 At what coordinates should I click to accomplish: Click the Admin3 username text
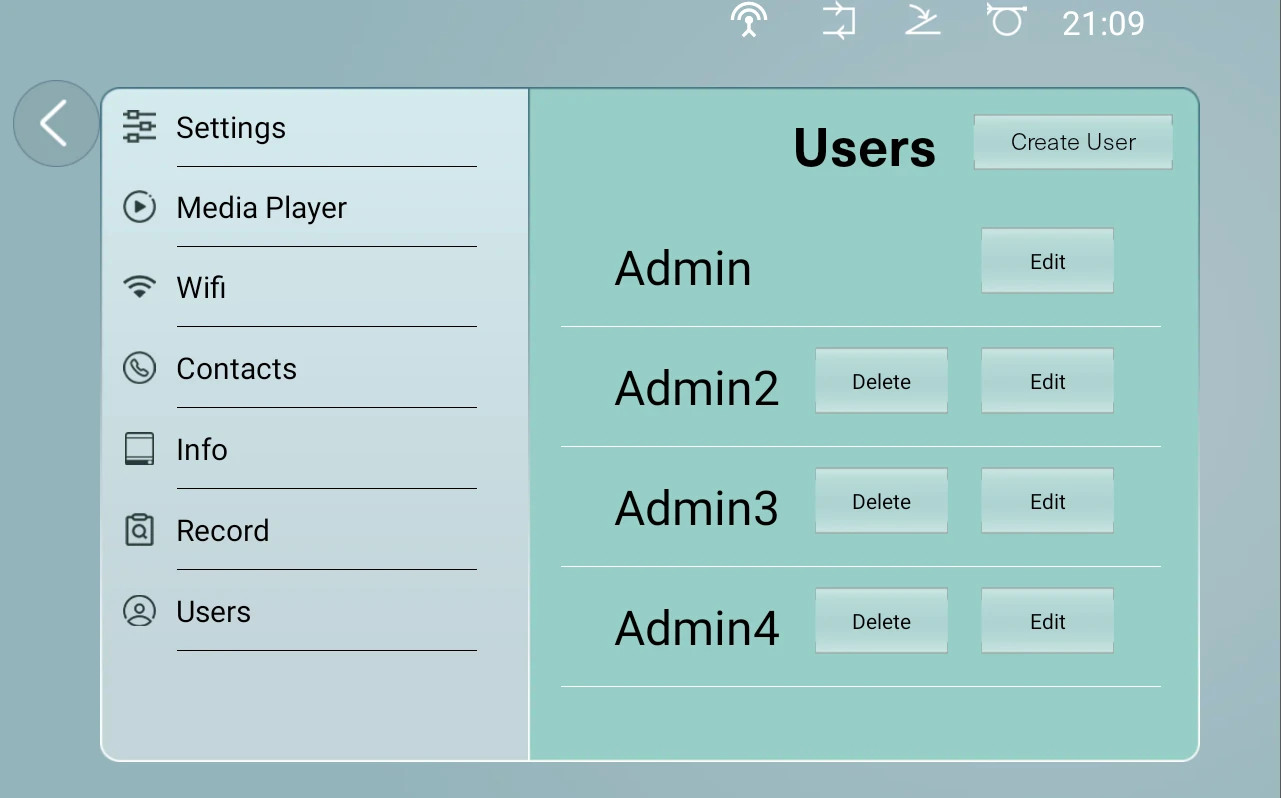pyautogui.click(x=697, y=508)
